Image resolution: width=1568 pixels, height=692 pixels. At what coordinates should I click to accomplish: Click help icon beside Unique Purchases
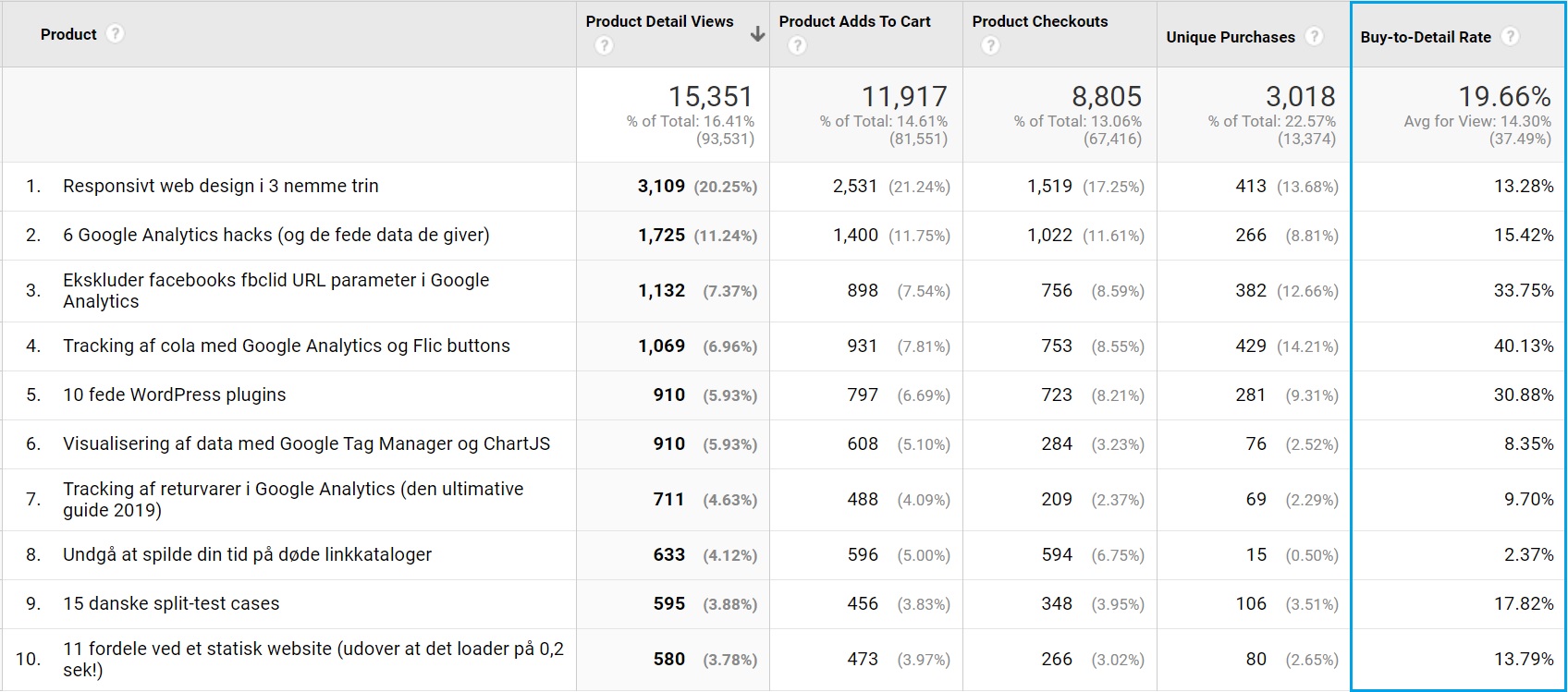pyautogui.click(x=1314, y=37)
